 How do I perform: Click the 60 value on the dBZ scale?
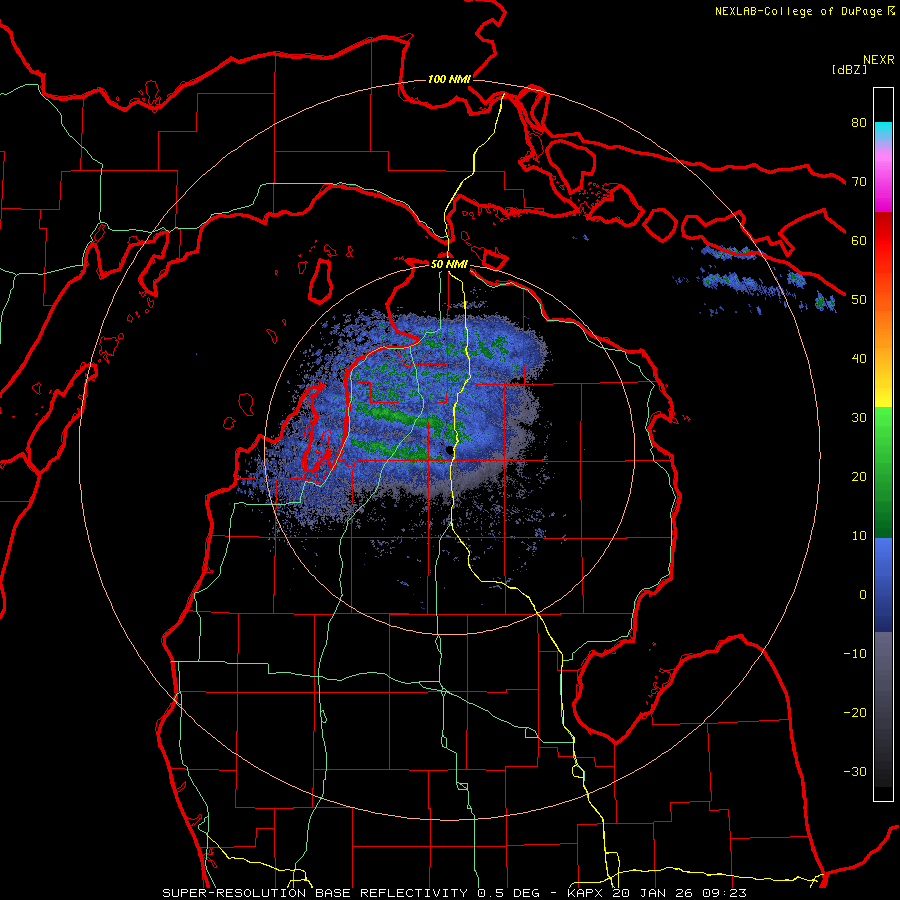click(859, 240)
